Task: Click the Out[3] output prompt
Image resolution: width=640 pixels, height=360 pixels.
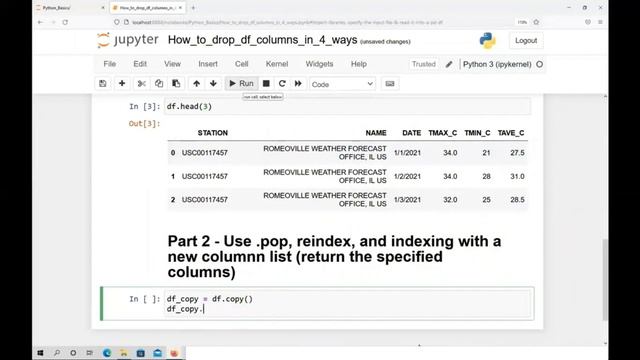Action: [x=144, y=124]
